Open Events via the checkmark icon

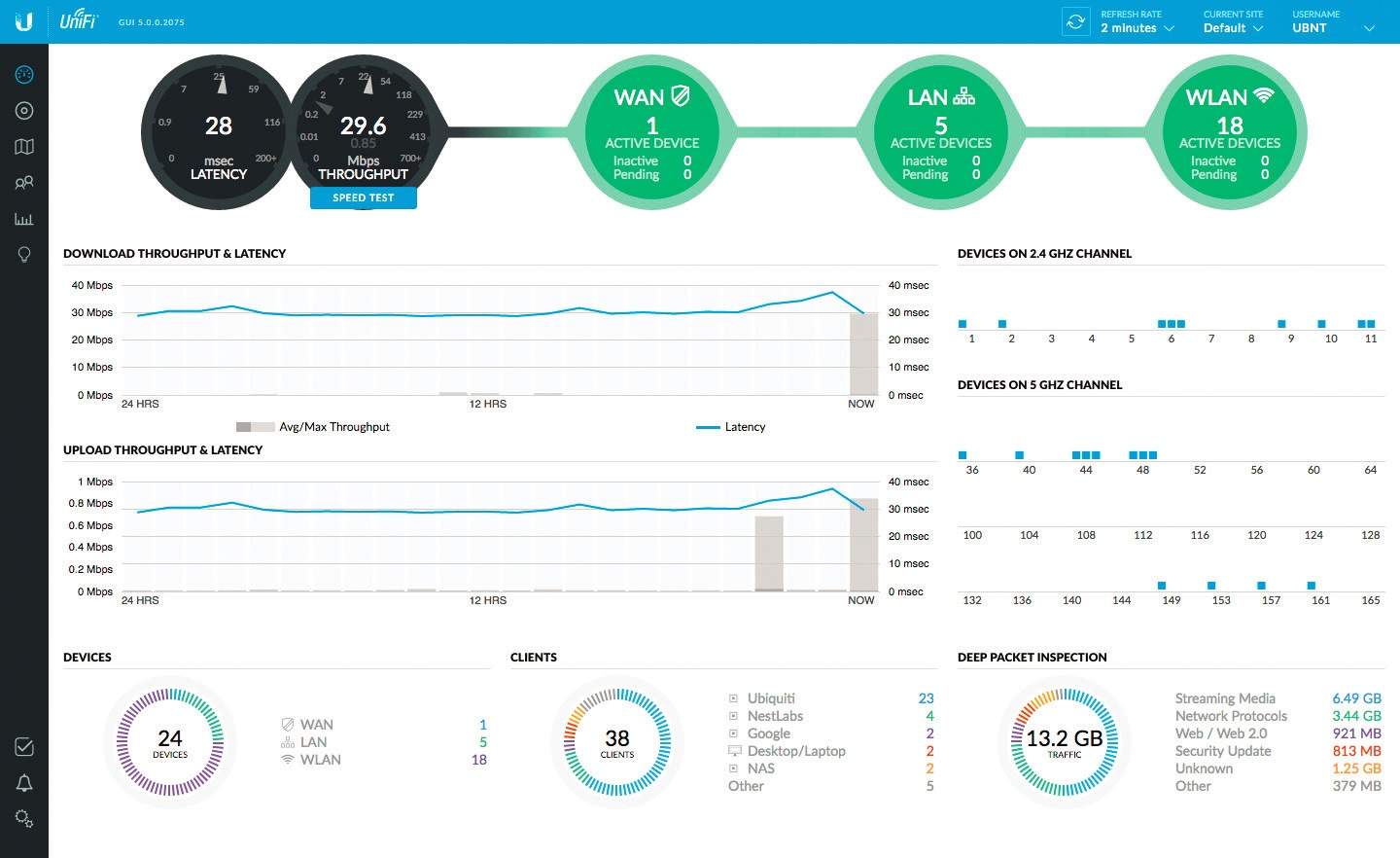coord(24,747)
